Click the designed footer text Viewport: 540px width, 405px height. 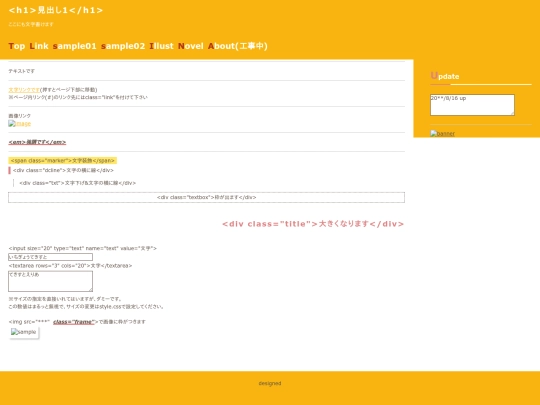(x=270, y=383)
